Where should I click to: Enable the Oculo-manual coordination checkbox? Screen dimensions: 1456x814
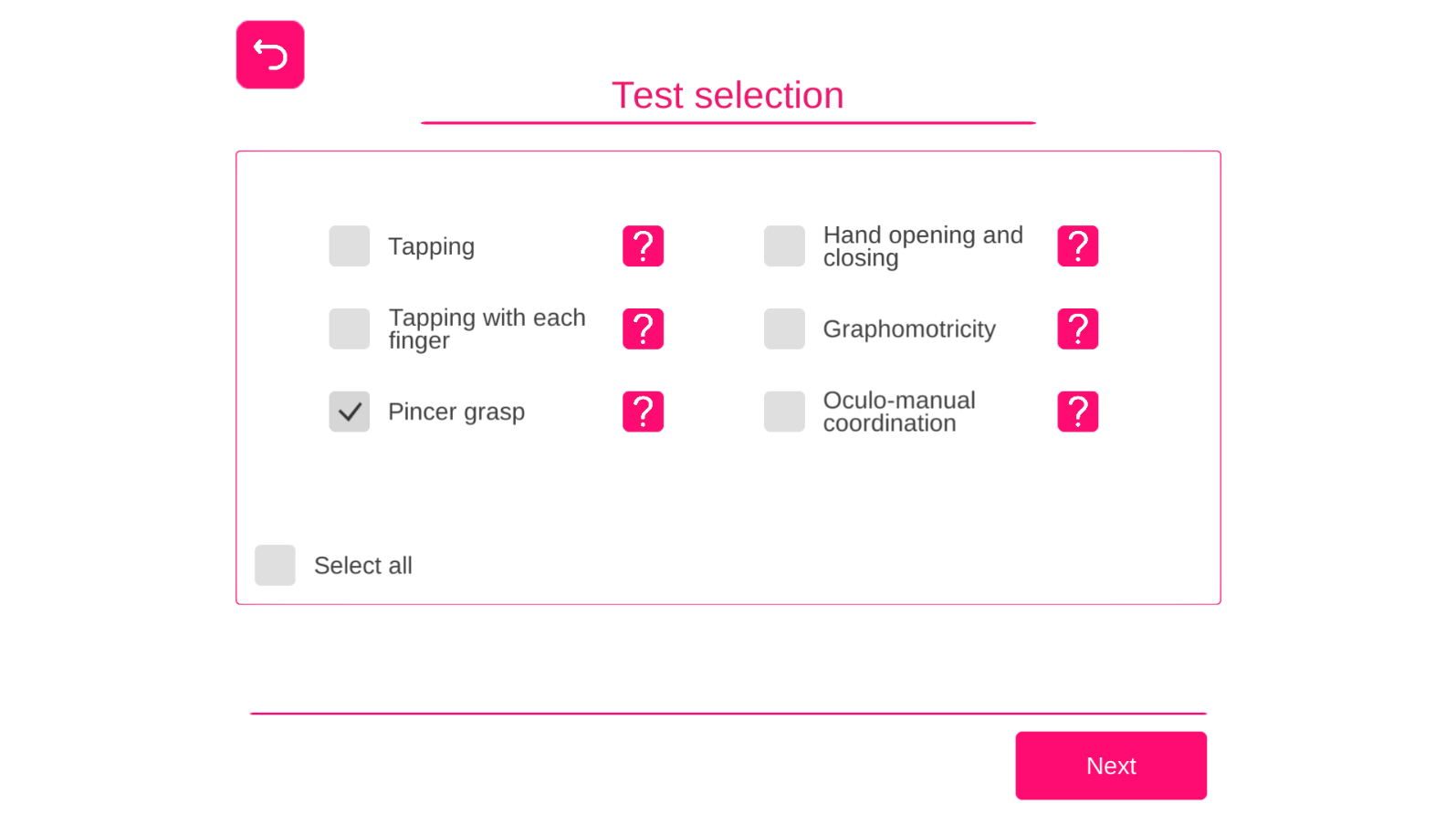784,412
